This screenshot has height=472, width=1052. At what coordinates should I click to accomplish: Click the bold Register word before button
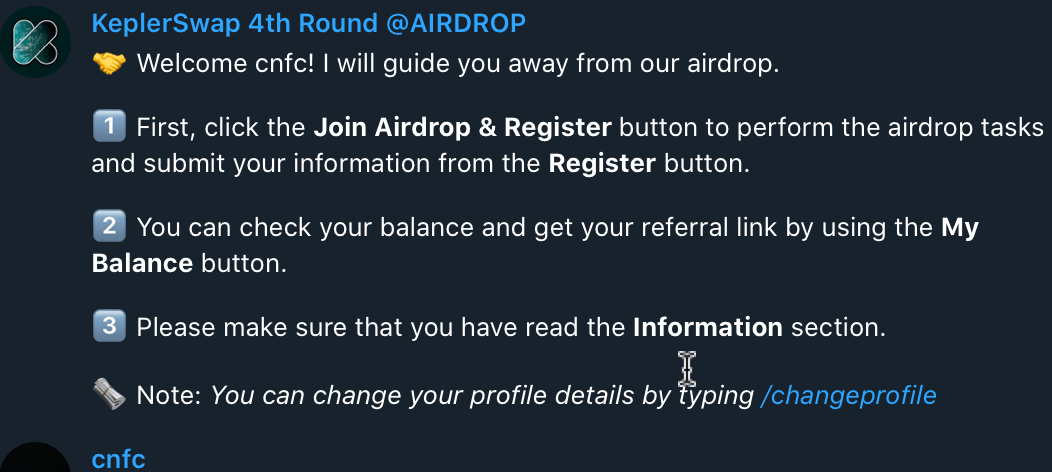click(x=602, y=163)
